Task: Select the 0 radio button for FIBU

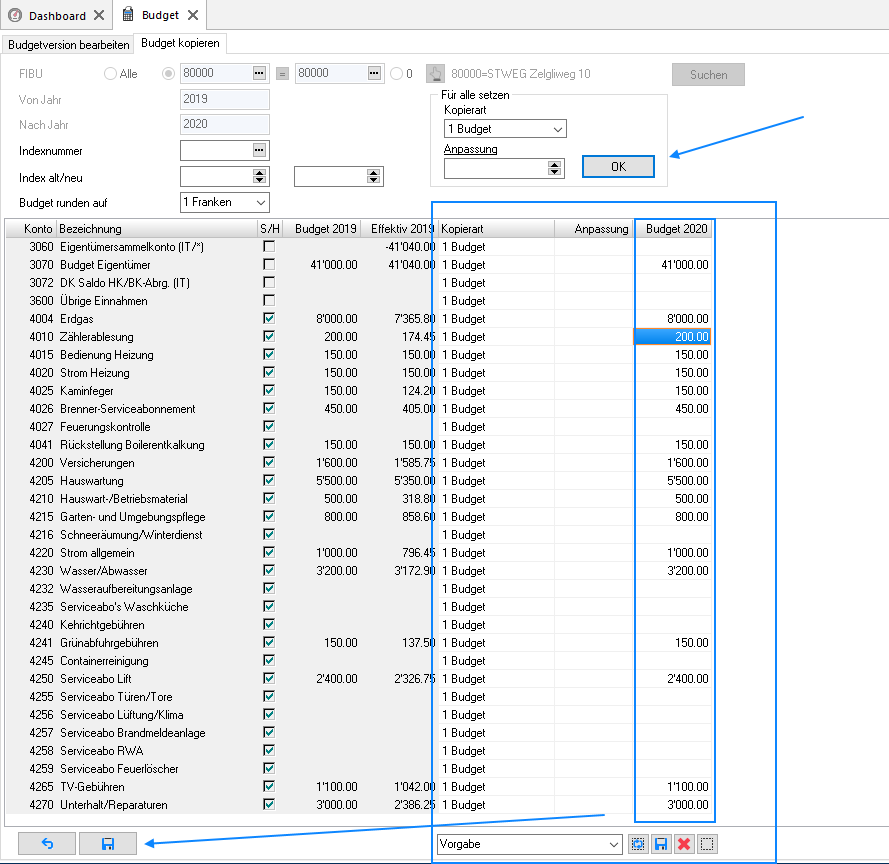Action: coord(397,74)
